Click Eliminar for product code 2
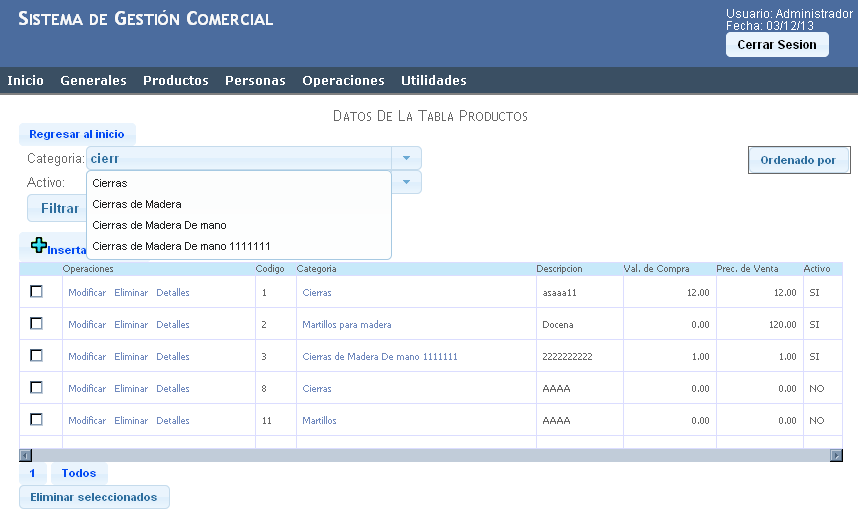 click(131, 325)
